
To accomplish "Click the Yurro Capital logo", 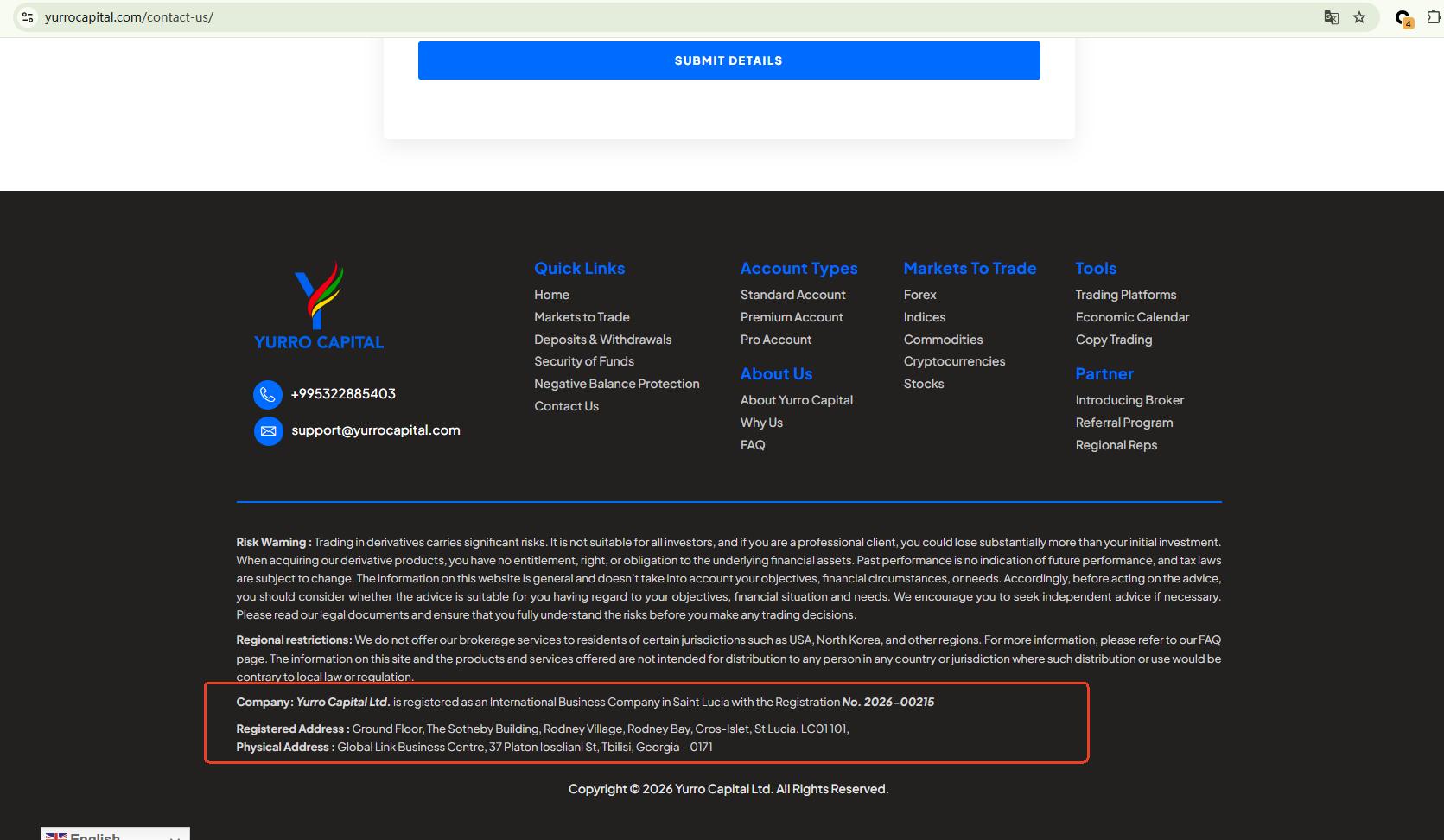I will point(319,305).
